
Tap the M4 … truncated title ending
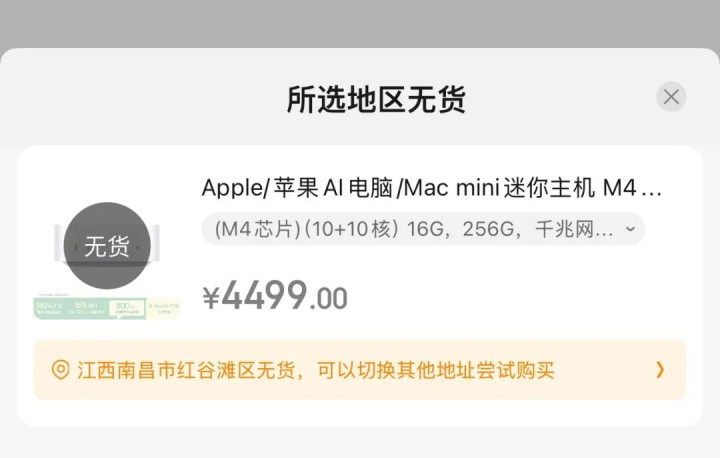point(632,188)
